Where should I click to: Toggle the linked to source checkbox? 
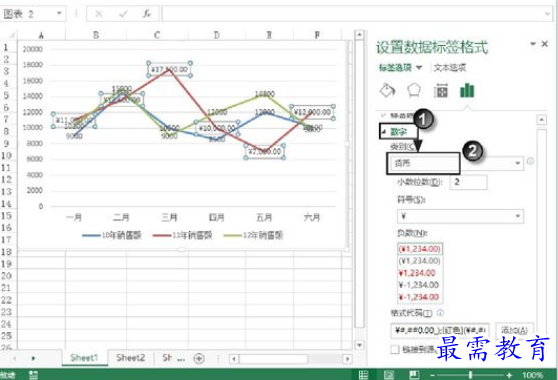395,350
